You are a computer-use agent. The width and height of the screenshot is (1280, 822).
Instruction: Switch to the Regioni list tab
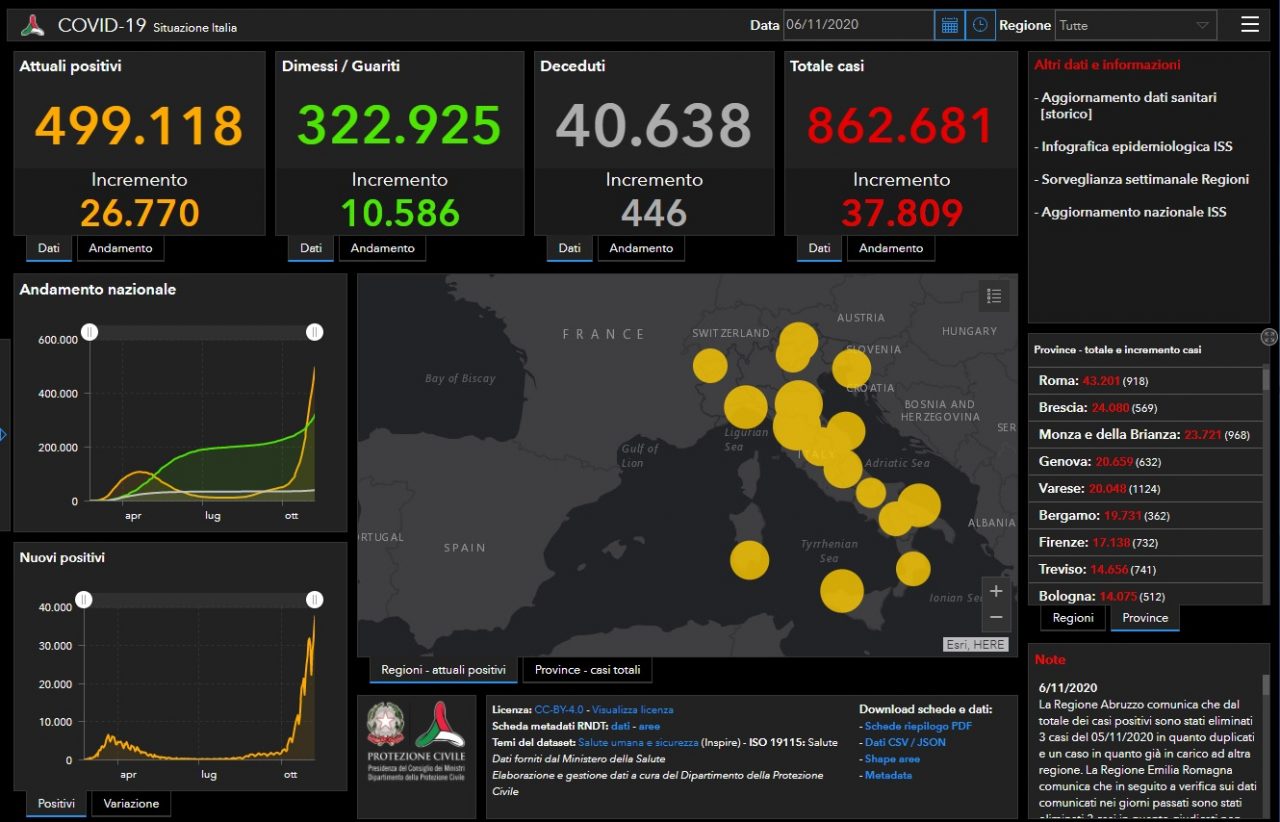click(x=1073, y=618)
